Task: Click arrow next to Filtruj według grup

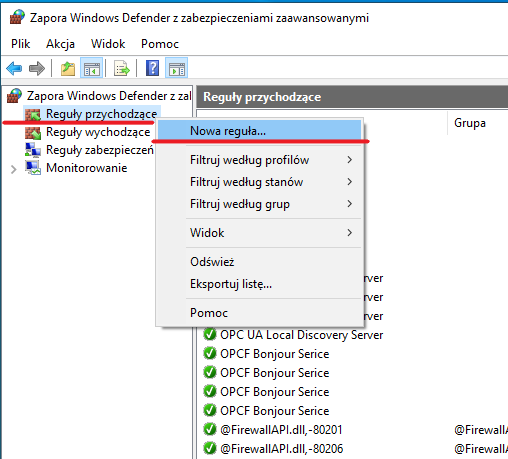Action: pyautogui.click(x=349, y=204)
